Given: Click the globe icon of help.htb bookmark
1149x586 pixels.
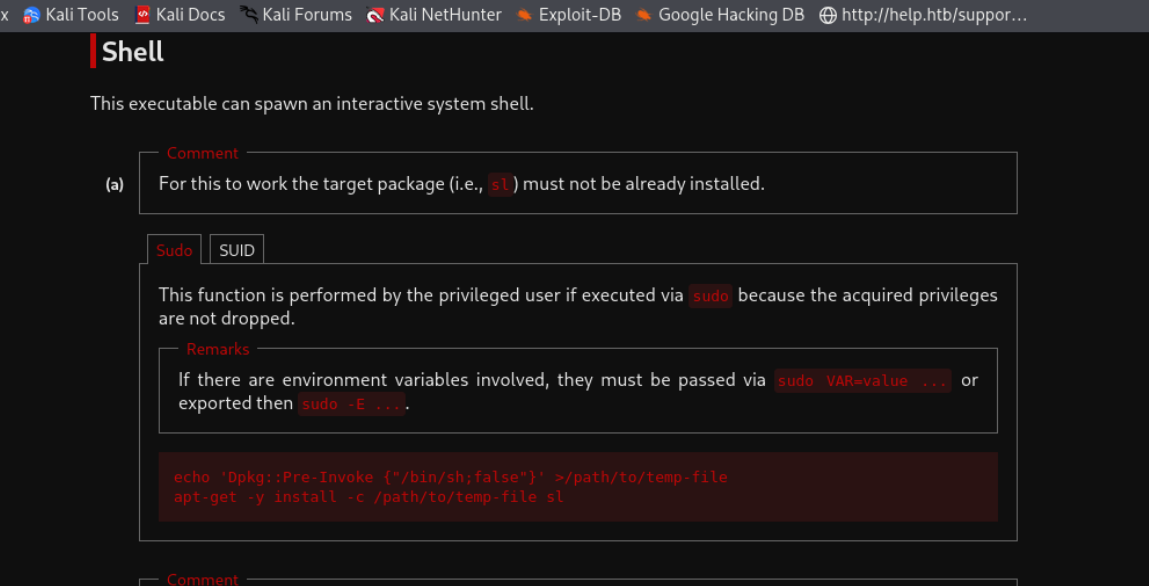Looking at the screenshot, I should point(827,15).
